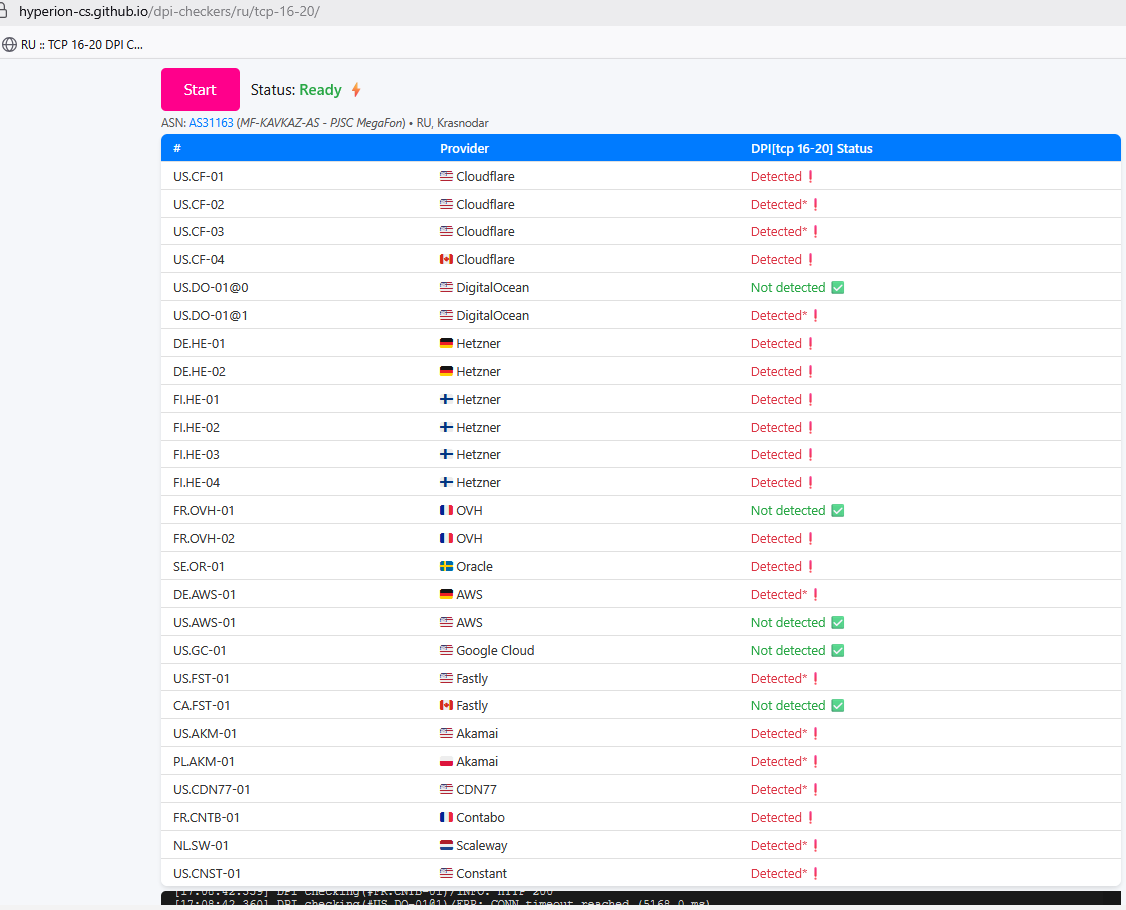Image resolution: width=1126 pixels, height=910 pixels.
Task: Click the Polish flag in PL.AKM-01 row
Action: 446,761
